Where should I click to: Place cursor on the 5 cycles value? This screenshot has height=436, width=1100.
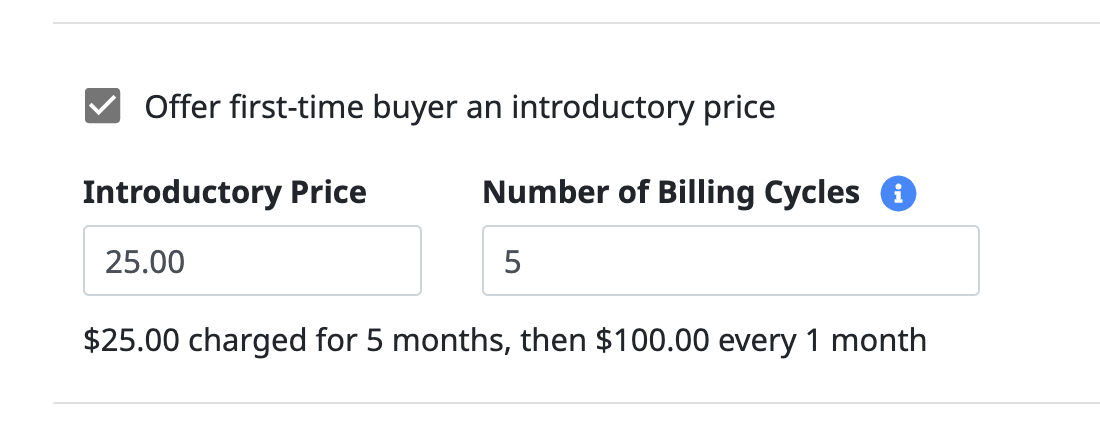coord(513,262)
